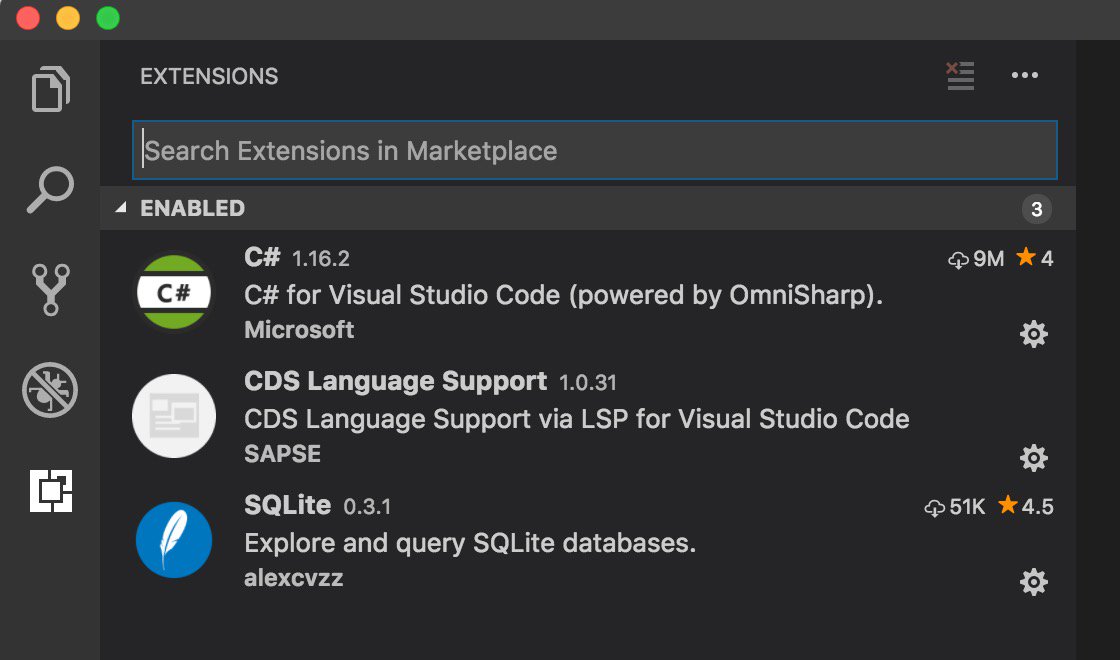Click the C# for Visual Studio Code description

coord(564,295)
